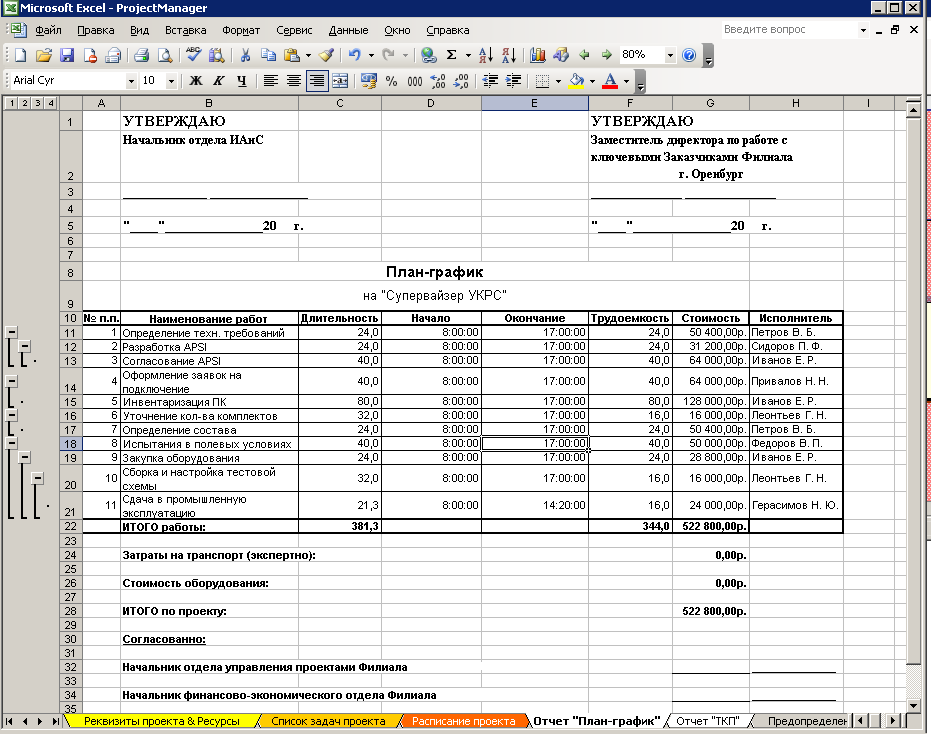The image size is (931, 735).
Task: Click the Введите вопрос help field
Action: point(789,30)
